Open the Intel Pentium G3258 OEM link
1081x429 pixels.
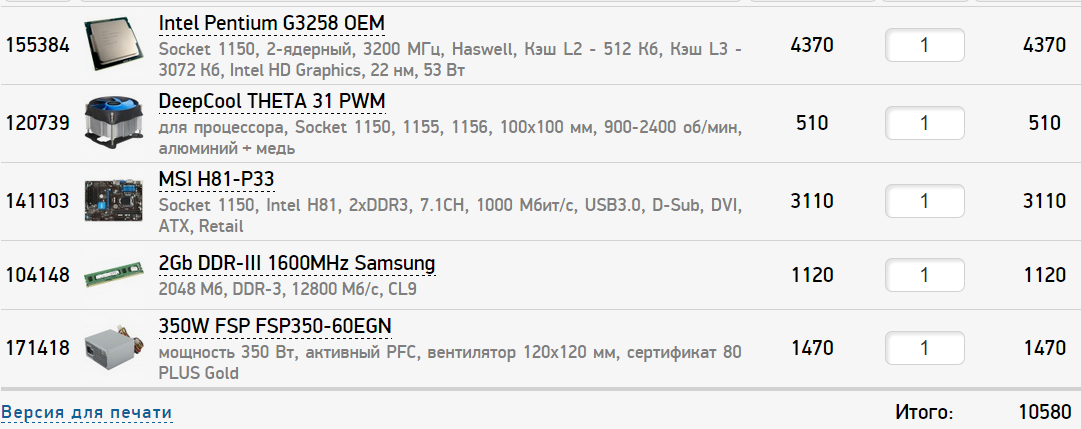click(x=271, y=23)
